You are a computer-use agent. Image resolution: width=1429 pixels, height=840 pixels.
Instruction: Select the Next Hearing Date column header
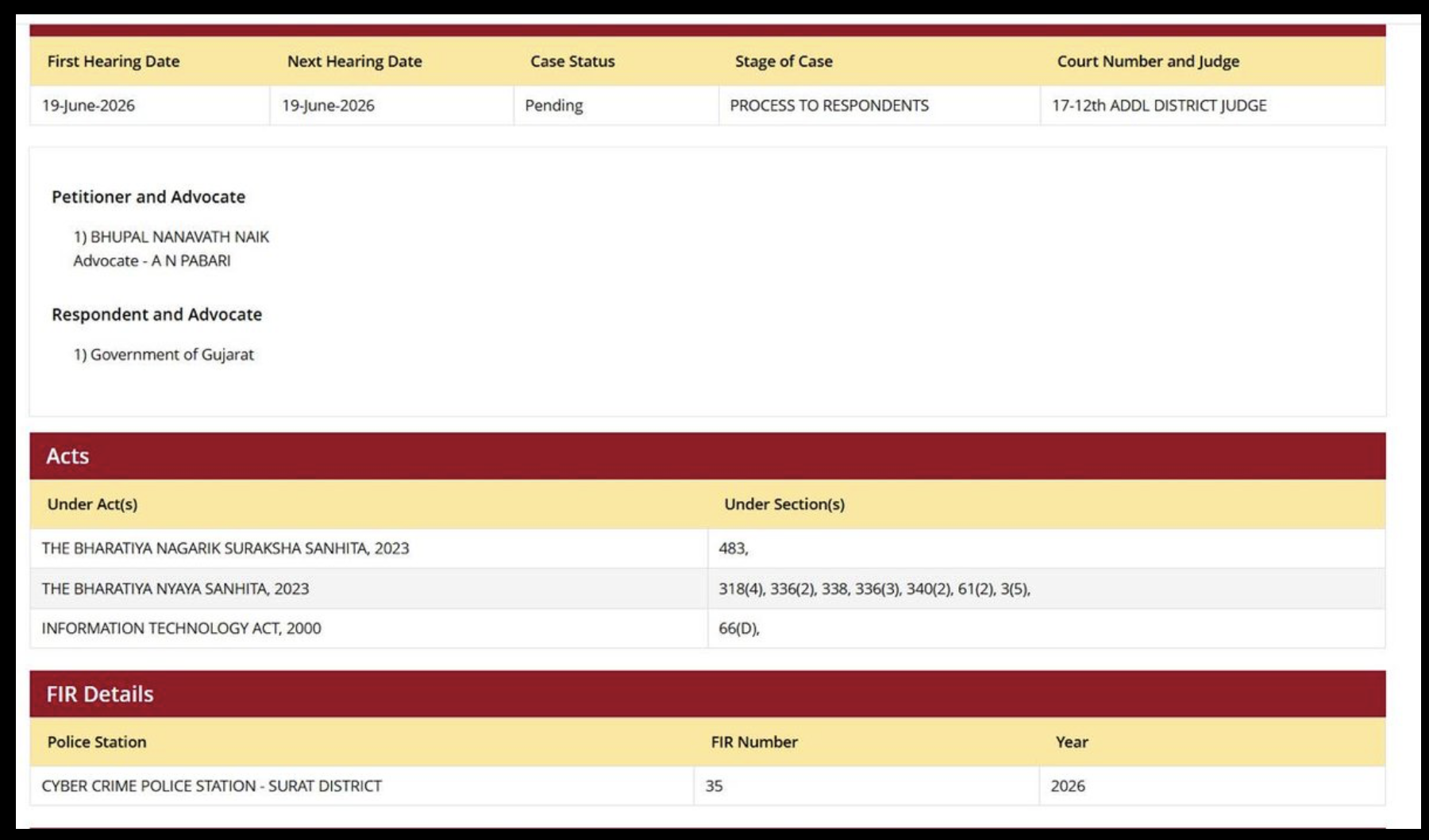click(x=354, y=61)
